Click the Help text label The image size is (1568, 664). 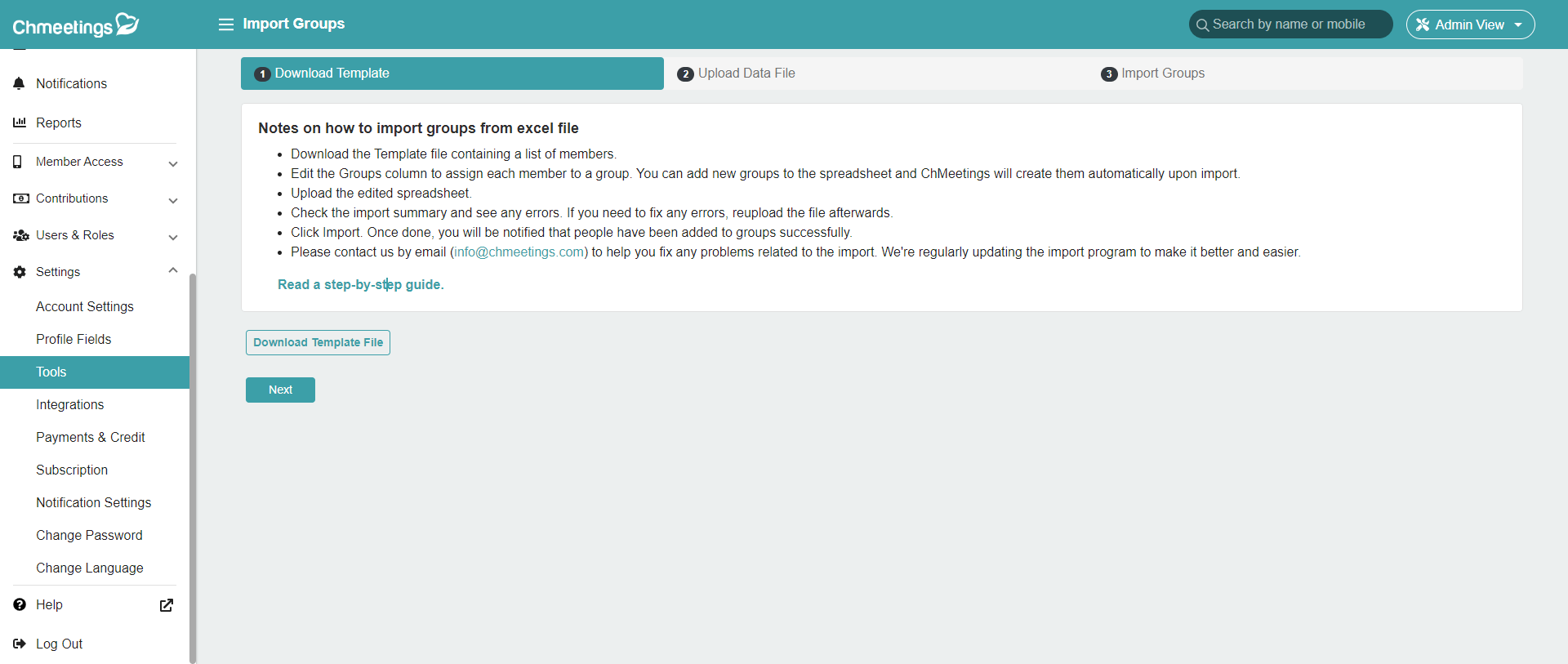pos(49,604)
